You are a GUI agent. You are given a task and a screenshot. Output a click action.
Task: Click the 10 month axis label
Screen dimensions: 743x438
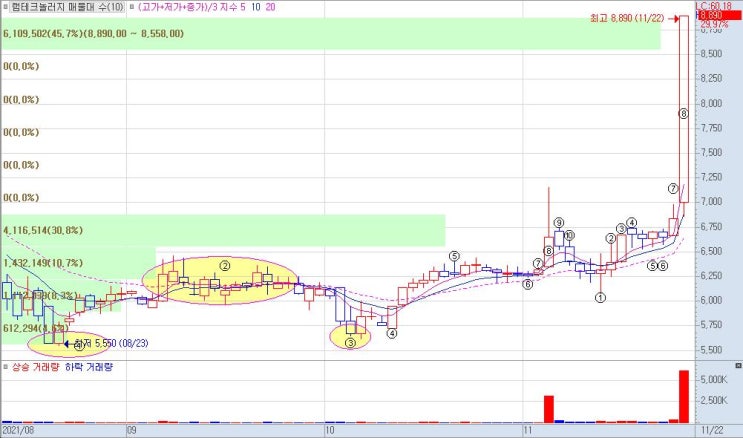click(330, 430)
